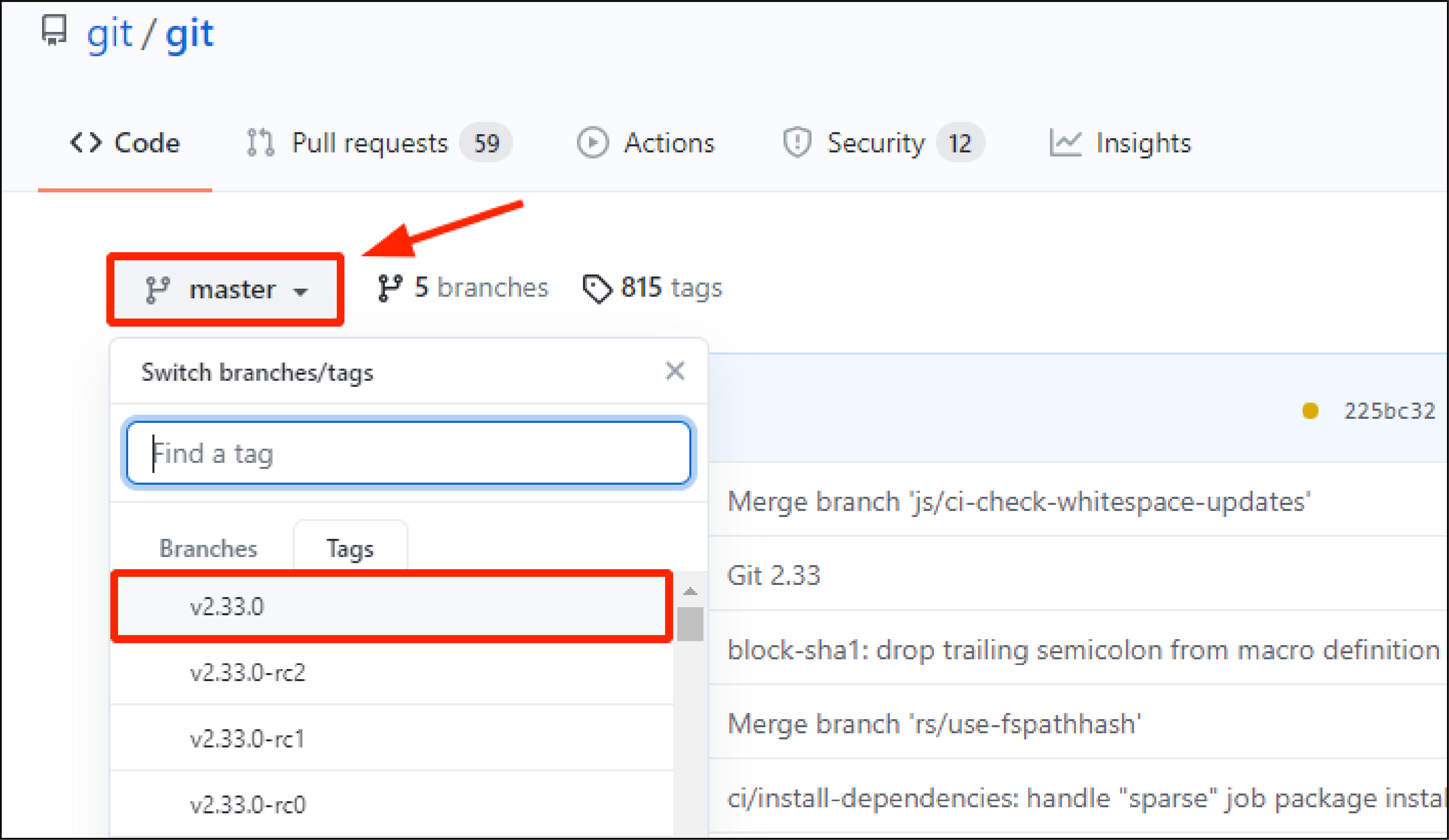The image size is (1449, 840).
Task: Select tag v2.33.0
Action: [x=392, y=606]
